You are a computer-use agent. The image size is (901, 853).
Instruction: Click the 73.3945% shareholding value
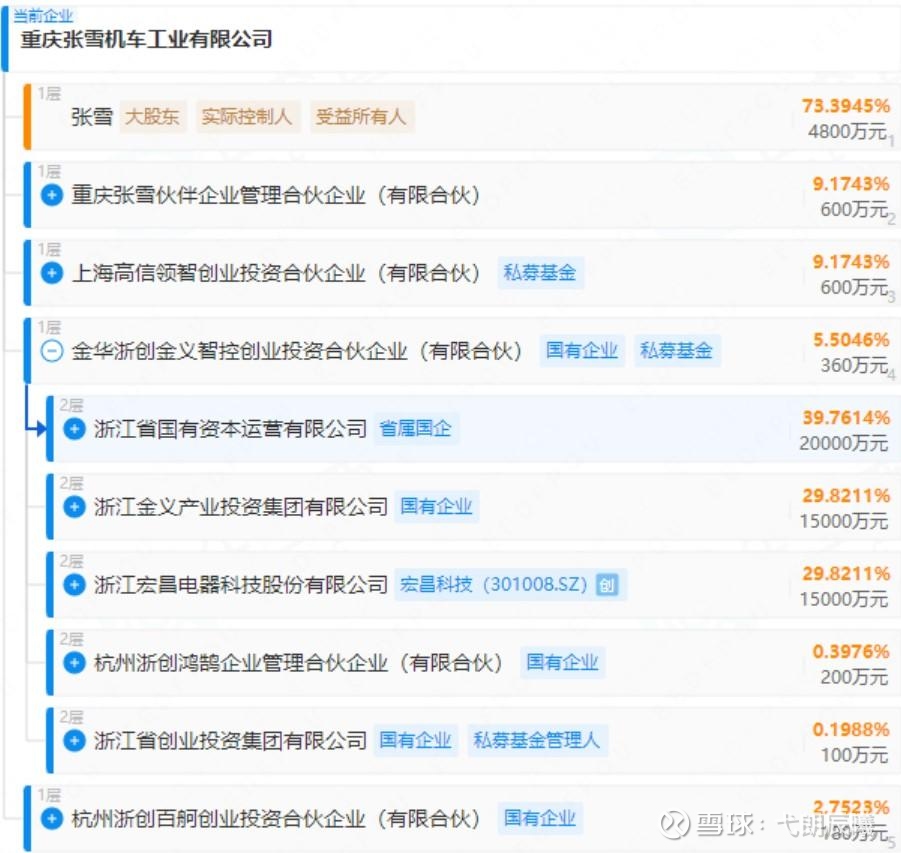[846, 106]
